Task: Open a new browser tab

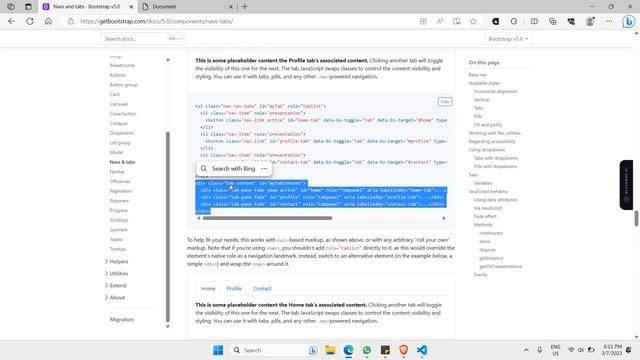Action: (244, 7)
